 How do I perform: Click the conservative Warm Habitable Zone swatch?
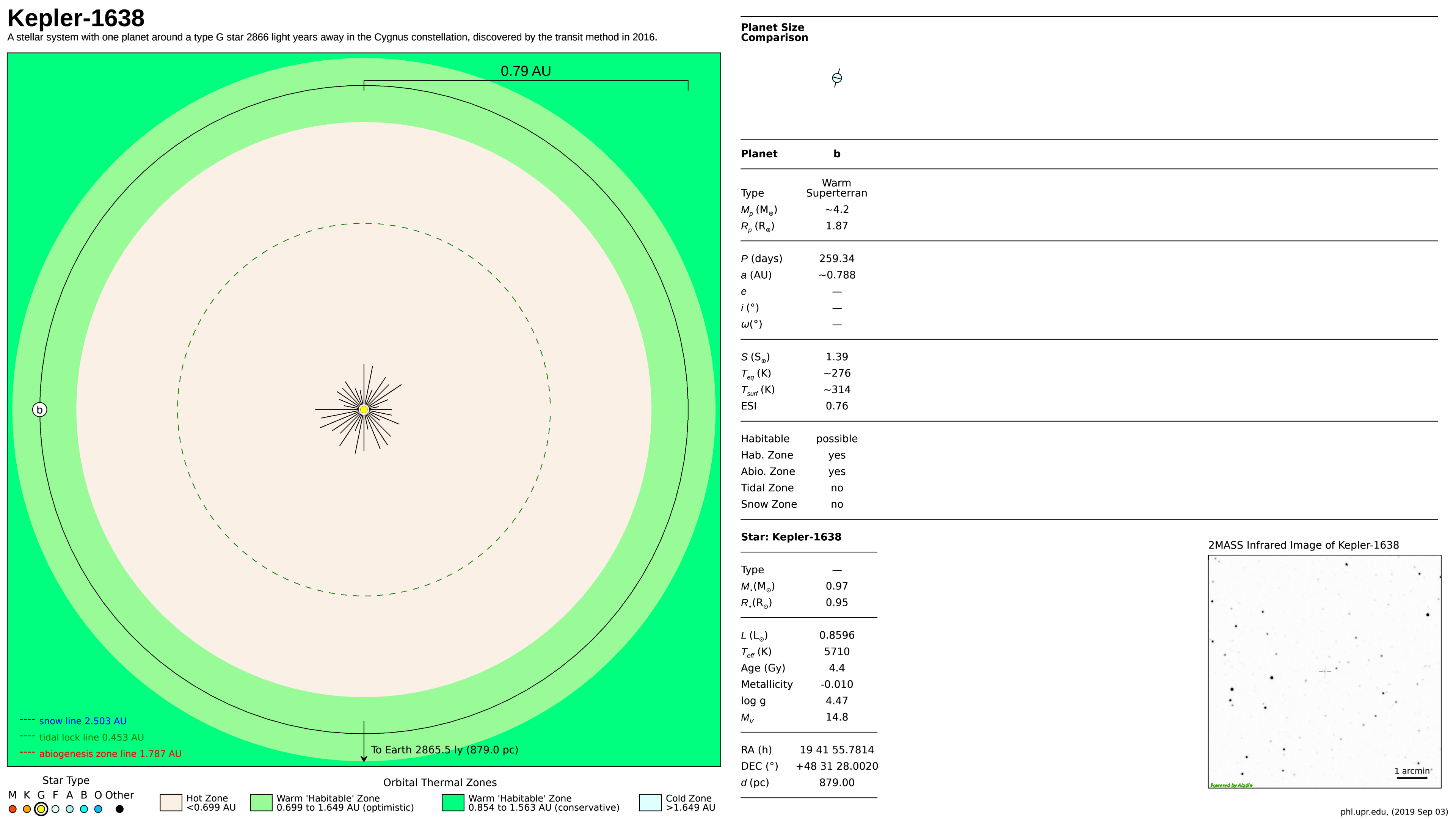coord(453,803)
